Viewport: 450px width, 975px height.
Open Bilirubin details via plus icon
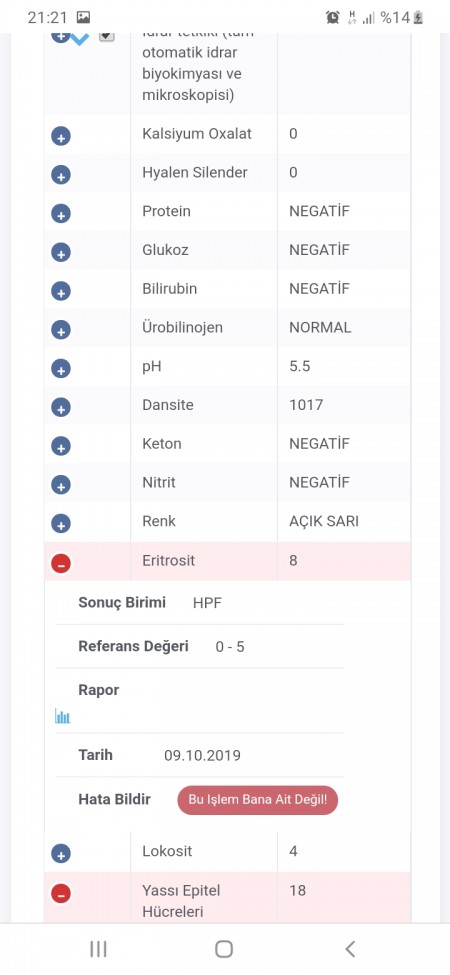click(x=61, y=291)
